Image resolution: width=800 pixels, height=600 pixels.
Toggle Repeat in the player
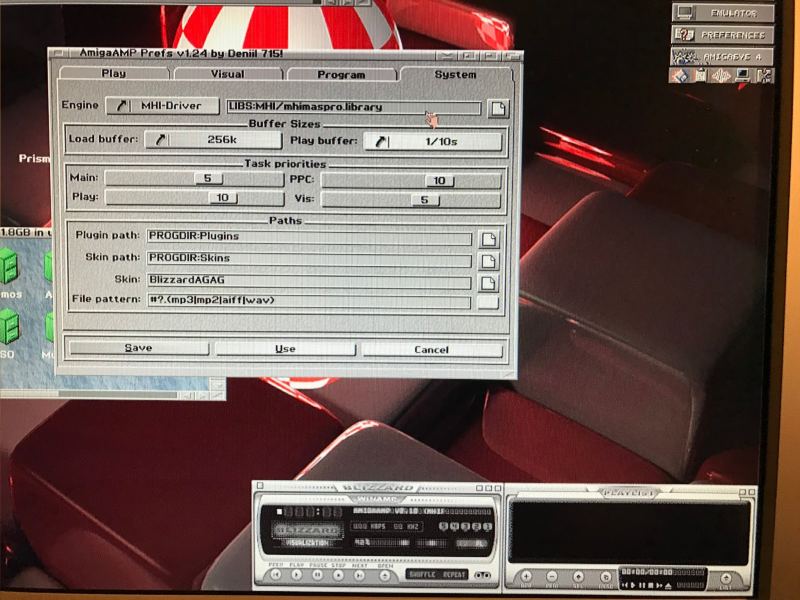(x=454, y=574)
